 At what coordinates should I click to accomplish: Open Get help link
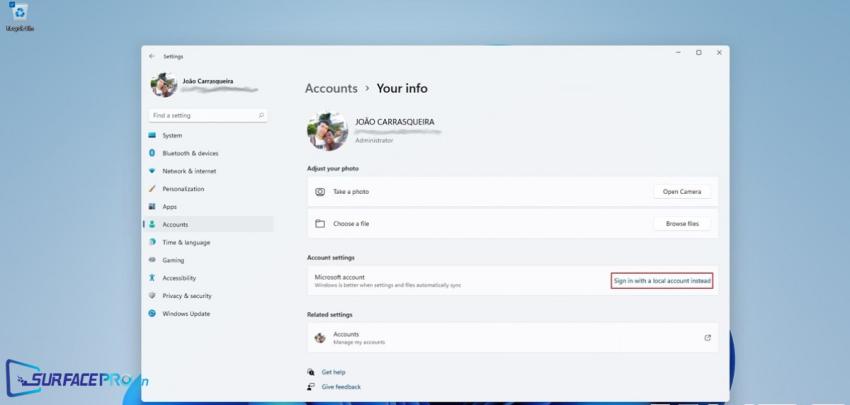coord(333,372)
